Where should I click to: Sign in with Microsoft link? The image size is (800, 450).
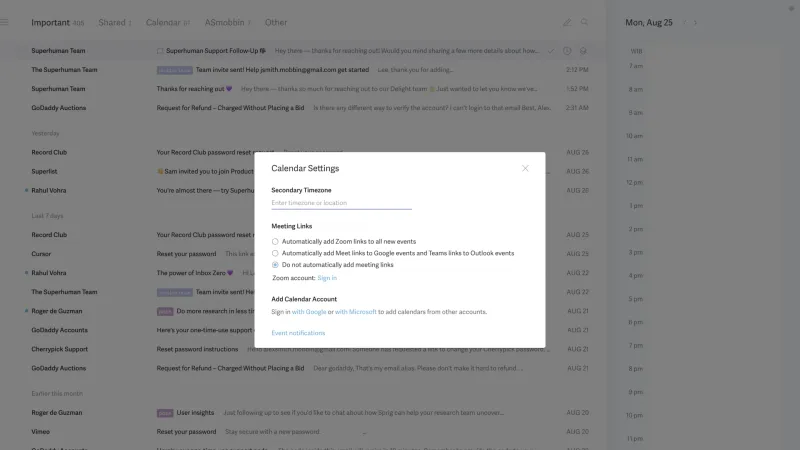356,312
